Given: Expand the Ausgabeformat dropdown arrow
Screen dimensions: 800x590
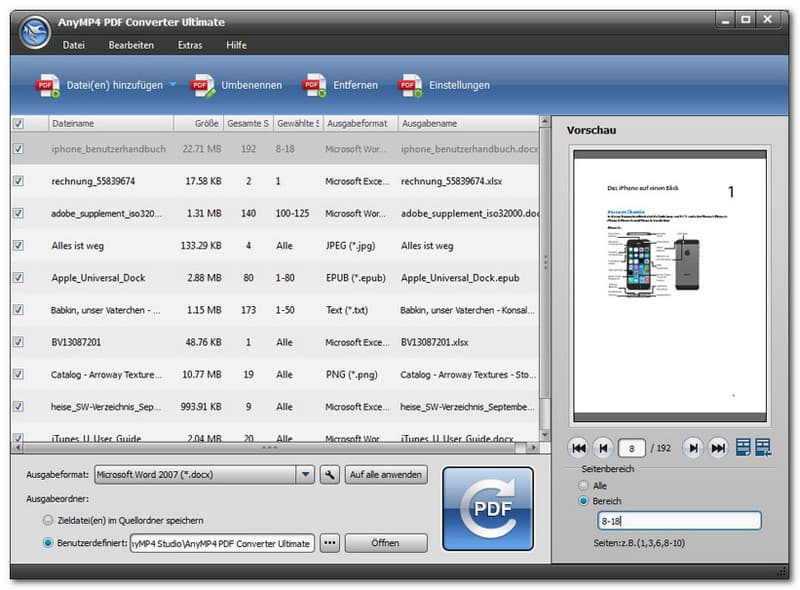Looking at the screenshot, I should pyautogui.click(x=305, y=475).
